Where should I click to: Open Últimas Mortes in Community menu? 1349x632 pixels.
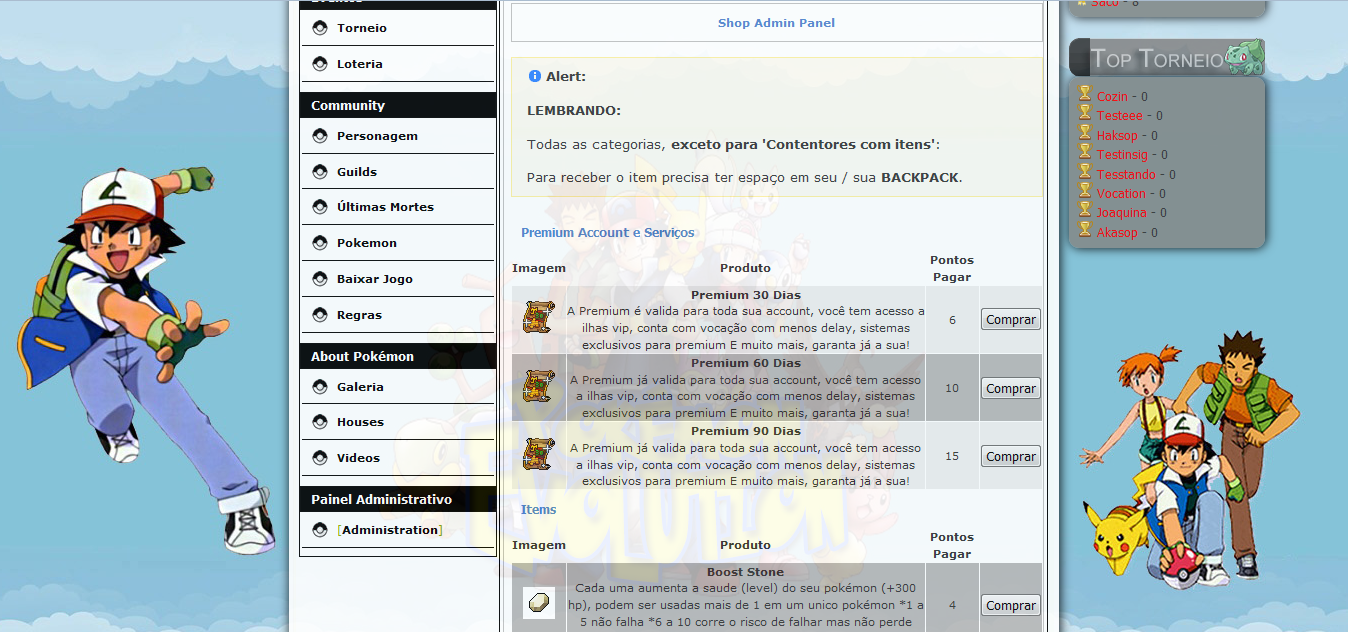pos(385,207)
